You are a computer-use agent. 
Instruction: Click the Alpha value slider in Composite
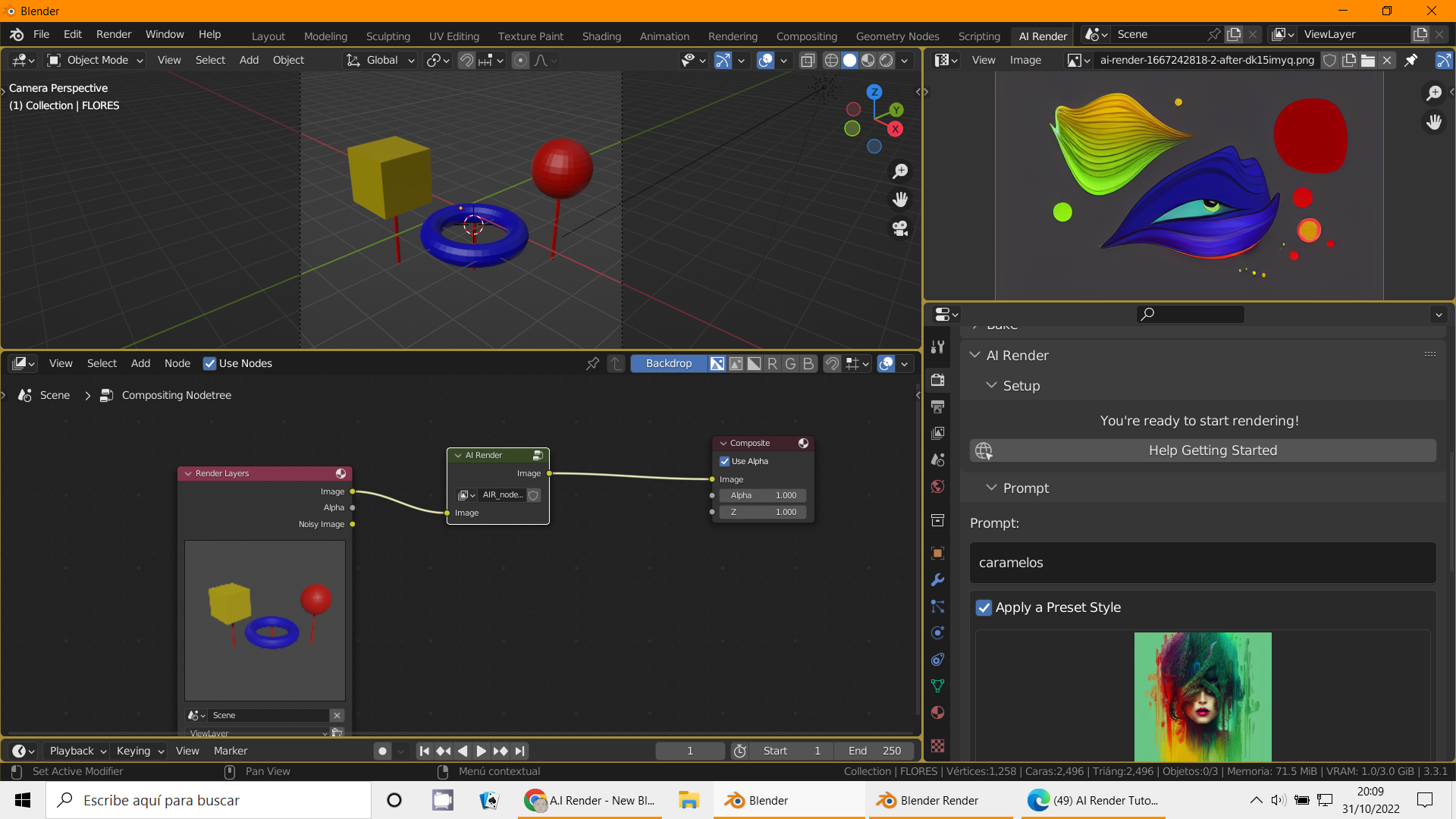click(x=763, y=495)
